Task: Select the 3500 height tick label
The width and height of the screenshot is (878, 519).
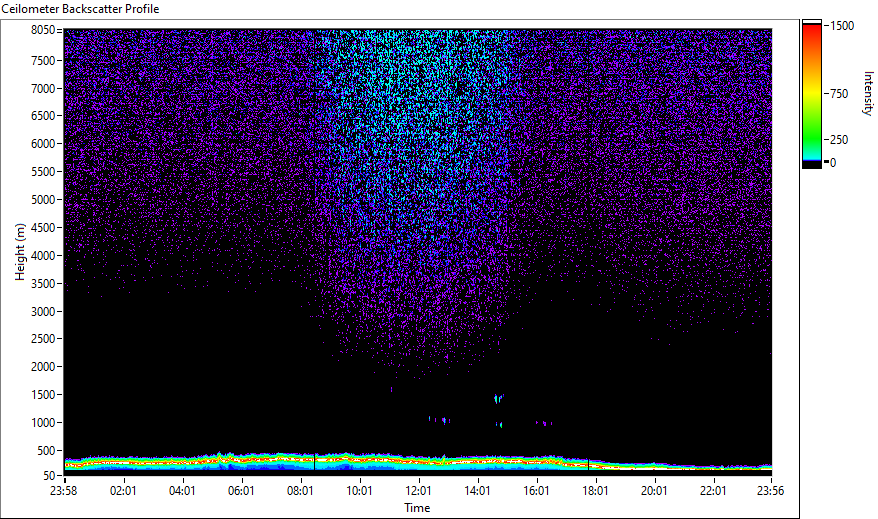Action: (43, 284)
